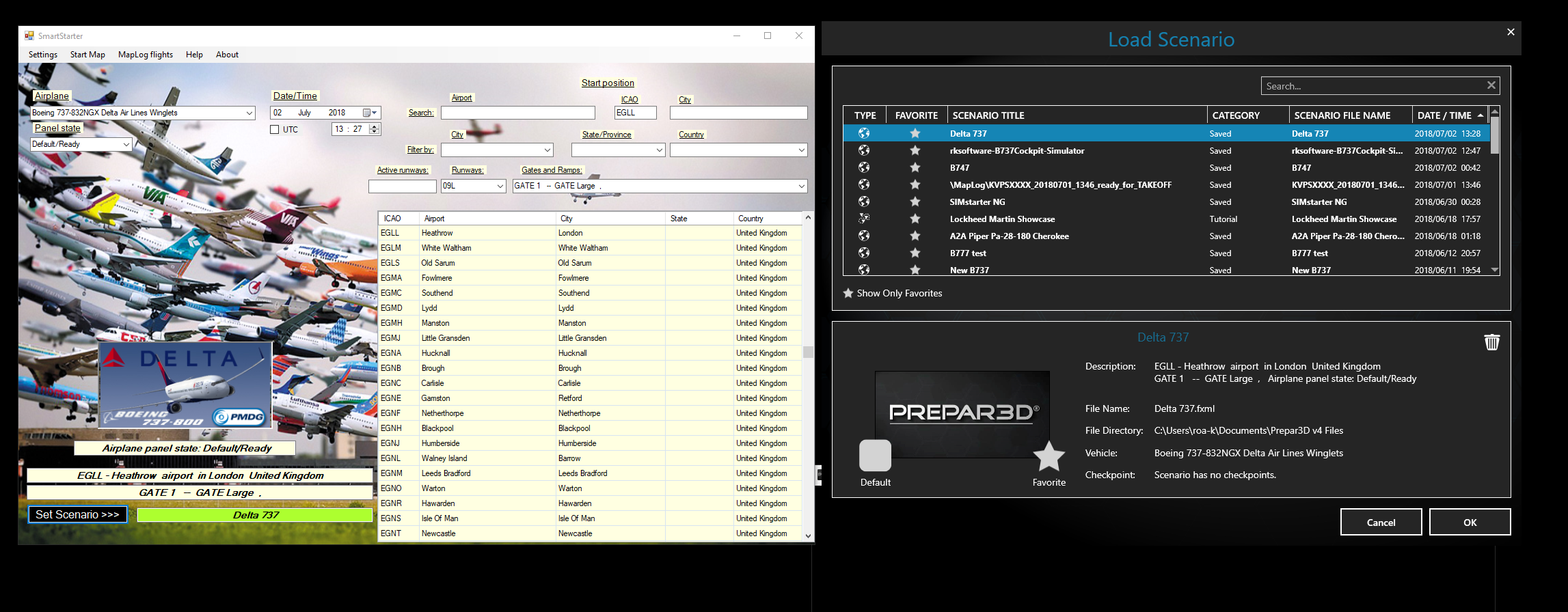Click the globe type icon for rksoftware-B737Cockpit-Simulator
Viewport: 1568px width, 612px height.
[x=864, y=150]
